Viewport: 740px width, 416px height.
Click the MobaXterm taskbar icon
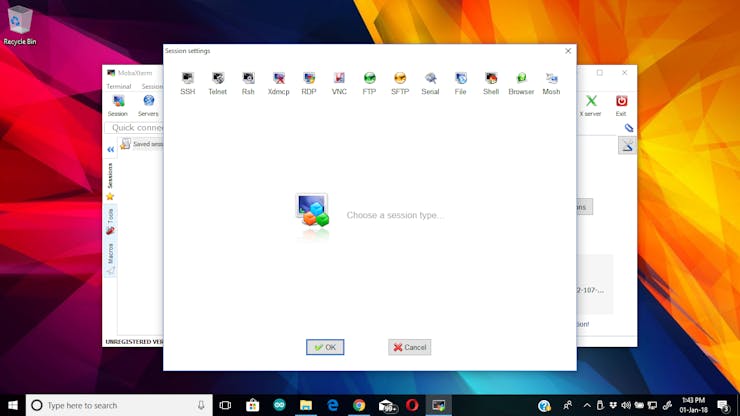tap(438, 405)
